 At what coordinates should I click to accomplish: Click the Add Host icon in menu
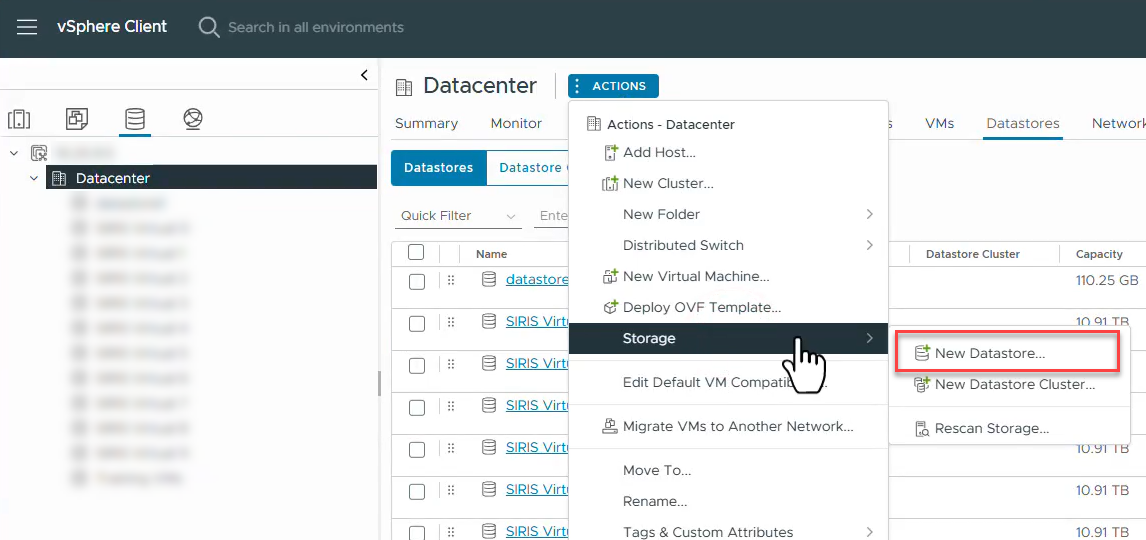point(611,153)
